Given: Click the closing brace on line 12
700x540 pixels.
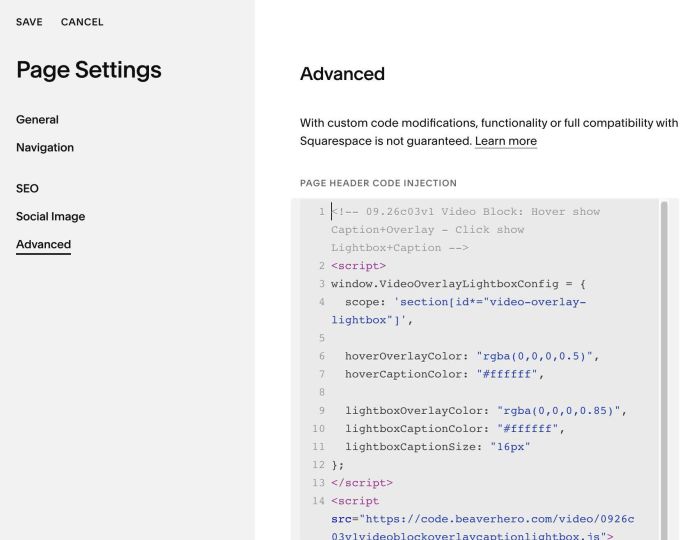Looking at the screenshot, I should (x=338, y=465).
